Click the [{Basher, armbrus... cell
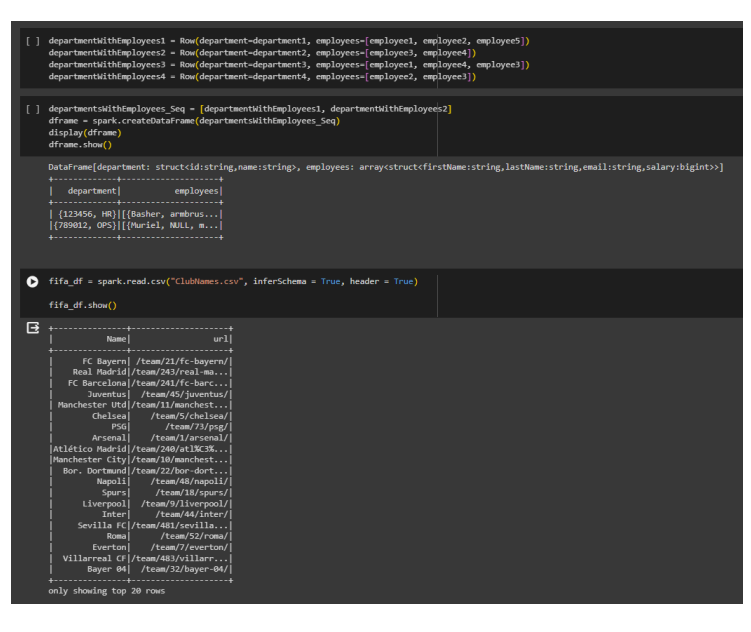The image size is (751, 632). tap(170, 214)
